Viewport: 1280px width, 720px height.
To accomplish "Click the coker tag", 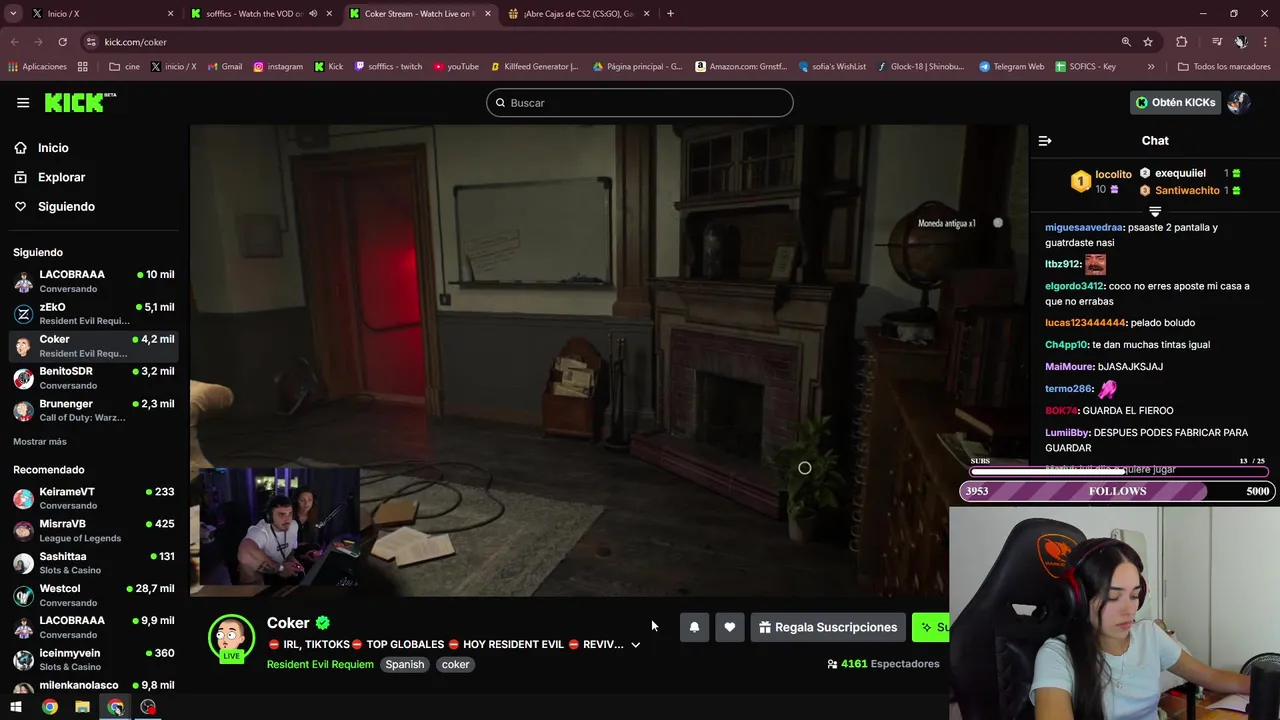I will tap(456, 664).
